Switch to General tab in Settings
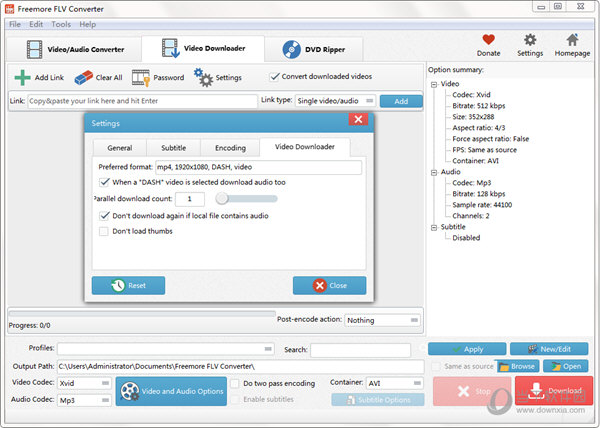600x428 pixels. (x=120, y=148)
